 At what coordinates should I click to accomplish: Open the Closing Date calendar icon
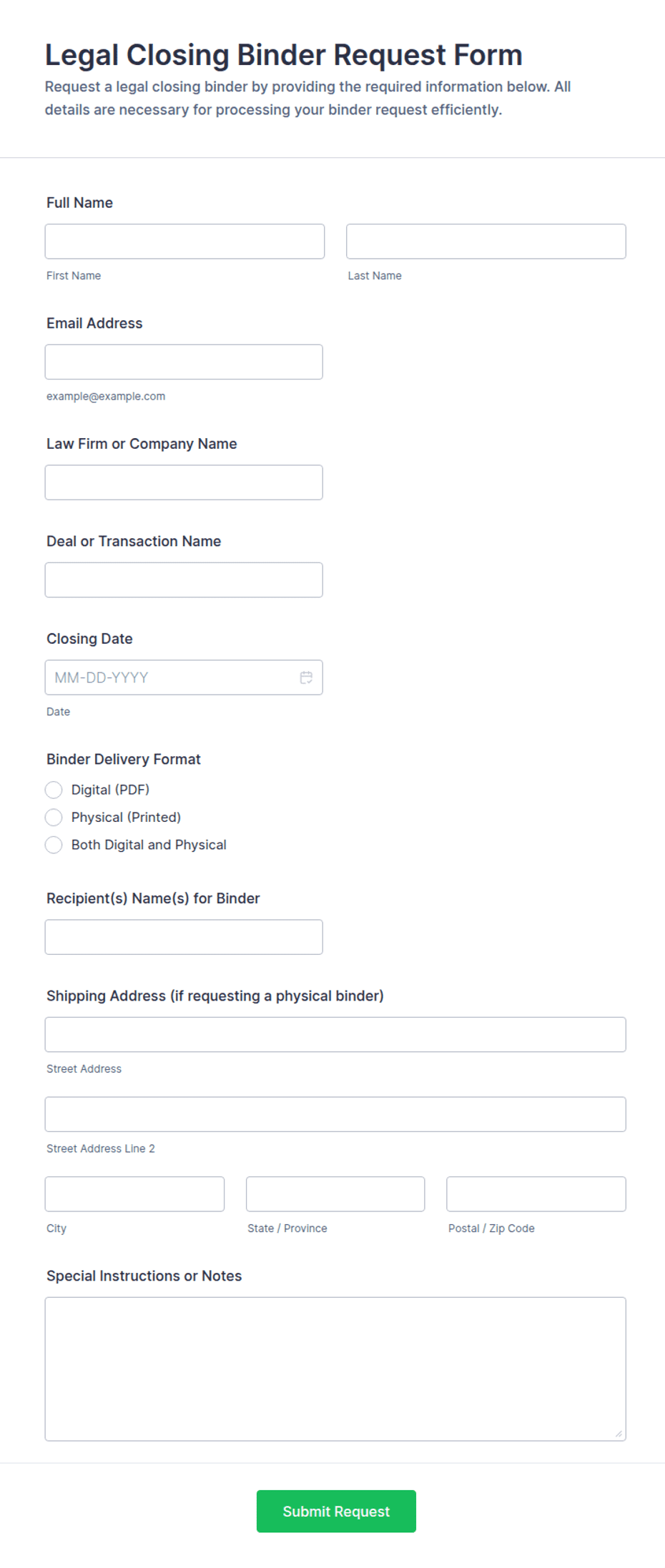(306, 677)
